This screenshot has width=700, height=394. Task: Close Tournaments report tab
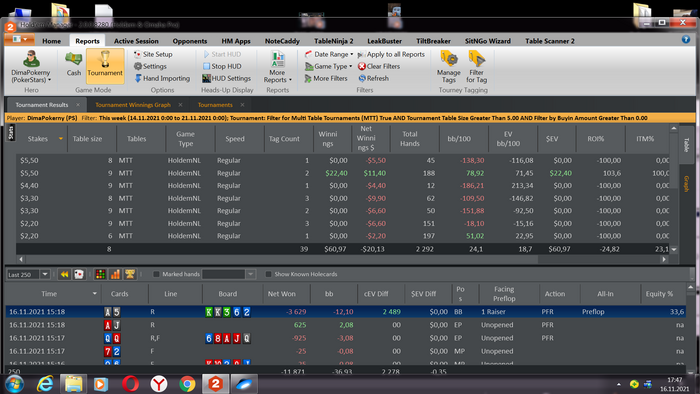(x=242, y=105)
